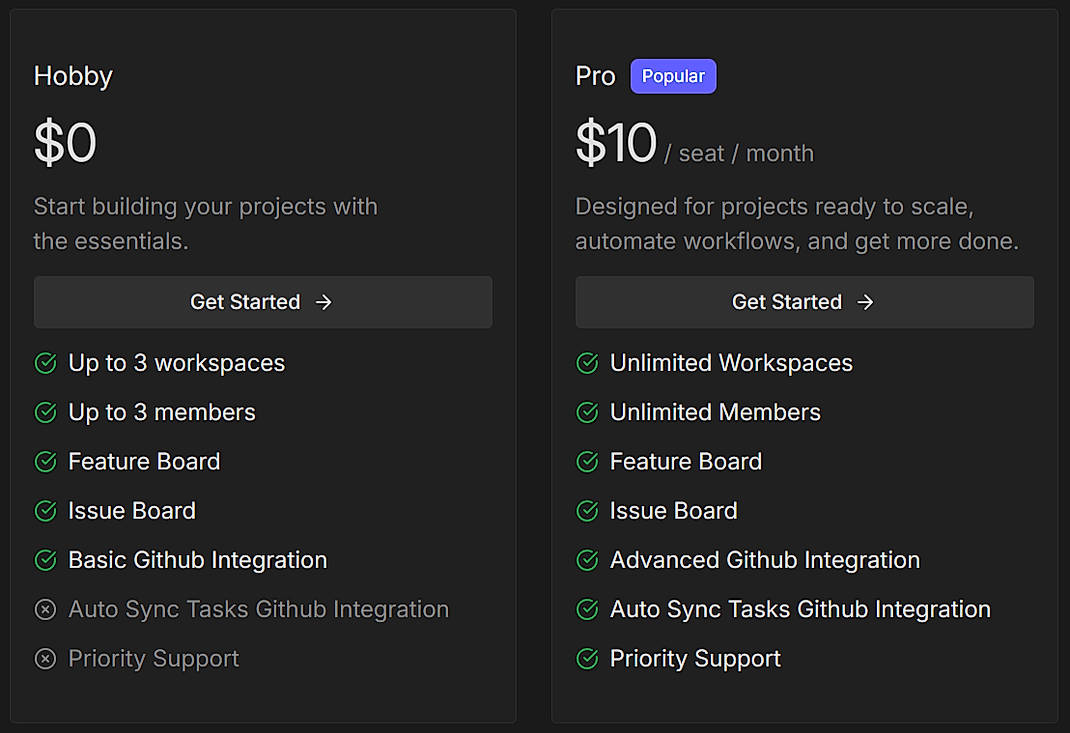Click the green check beside Up to 3 members

coord(46,412)
